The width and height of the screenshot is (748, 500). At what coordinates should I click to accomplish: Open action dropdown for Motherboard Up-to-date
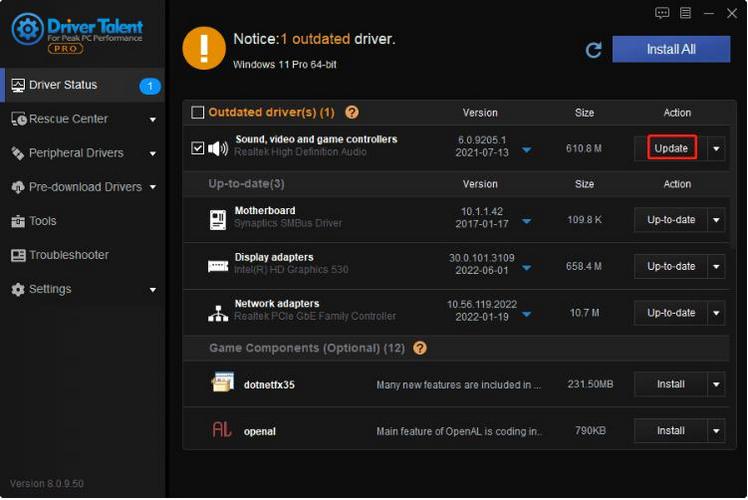click(x=716, y=220)
